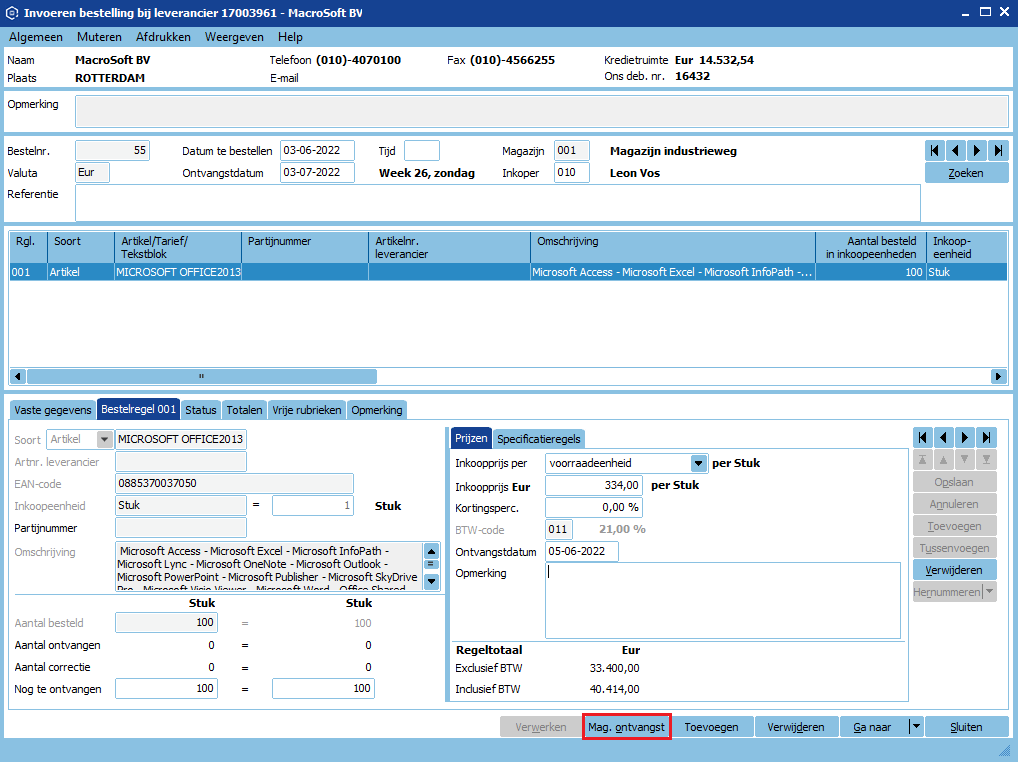The width and height of the screenshot is (1018, 762).
Task: Open the Specificatieregels tab
Action: tap(538, 438)
